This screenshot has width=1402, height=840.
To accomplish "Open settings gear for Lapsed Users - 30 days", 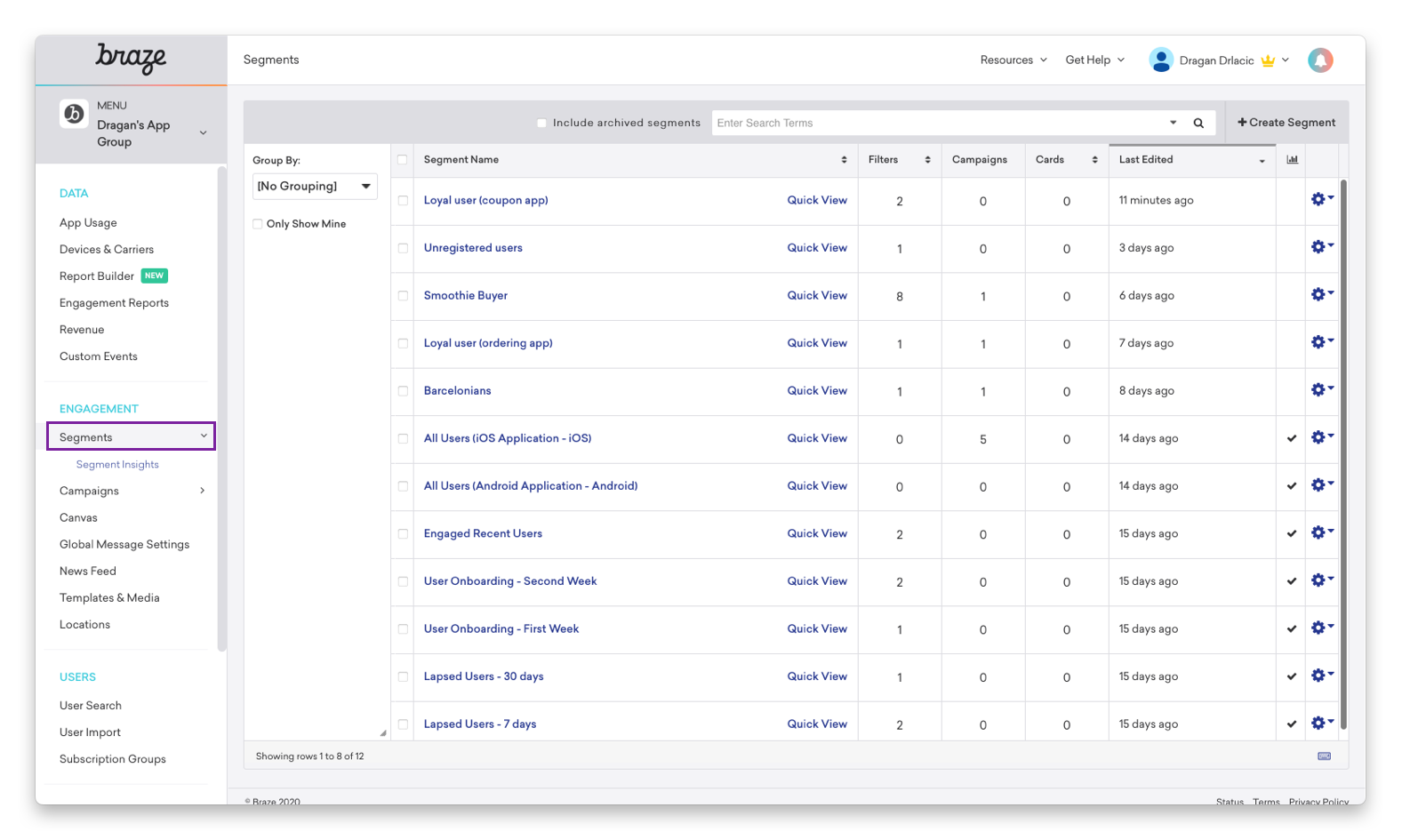I will pos(1322,676).
